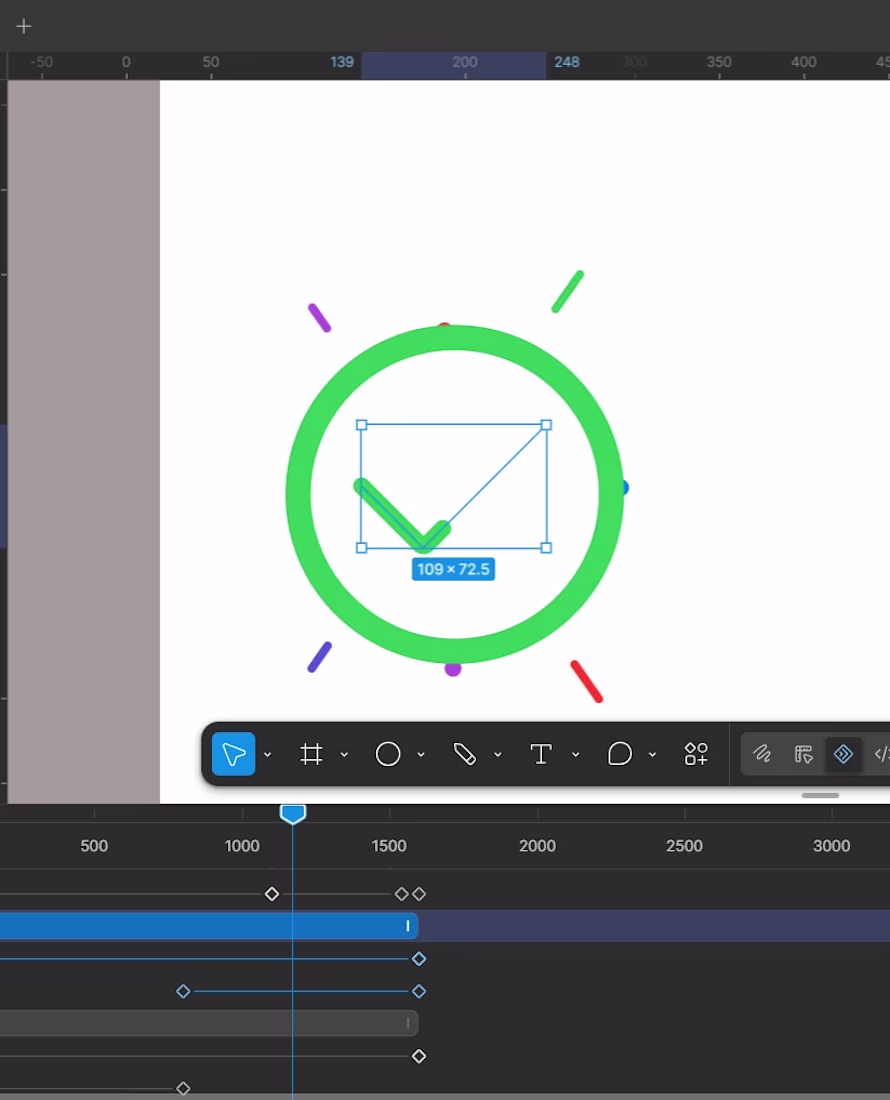Open Text tool dropdown chevron
890x1100 pixels.
coord(576,755)
